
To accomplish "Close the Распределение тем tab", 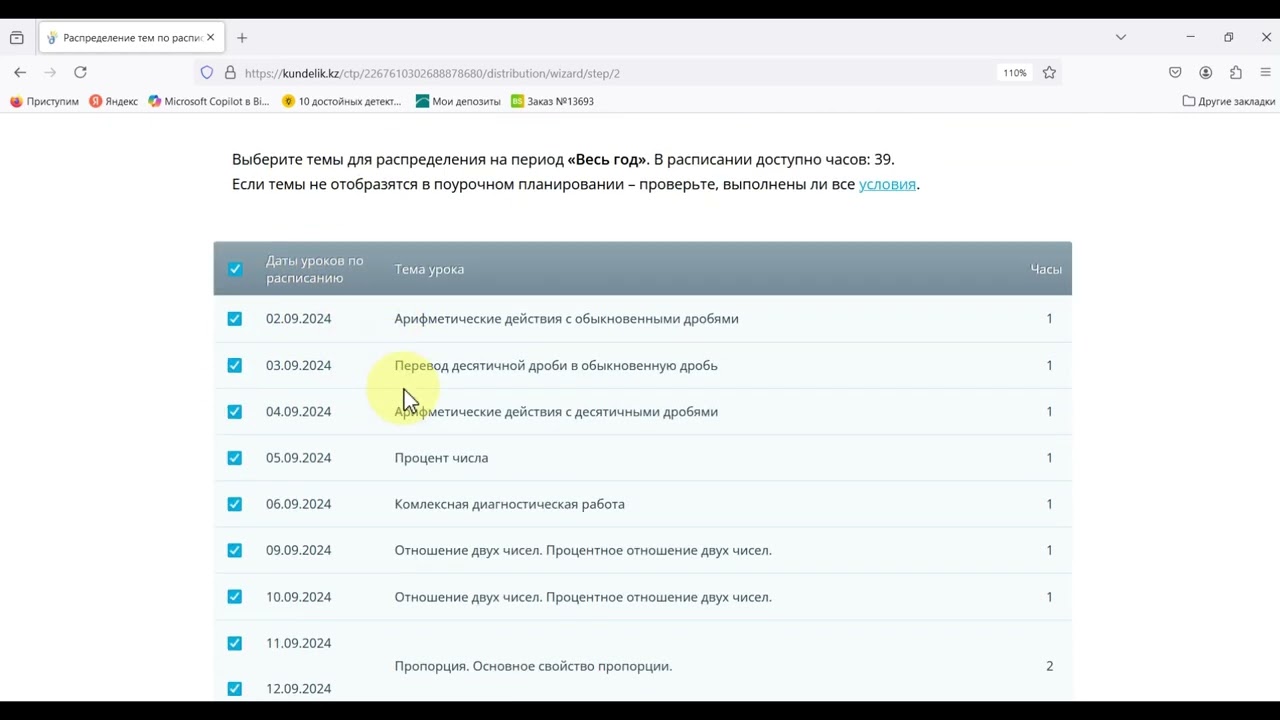I will 210,38.
